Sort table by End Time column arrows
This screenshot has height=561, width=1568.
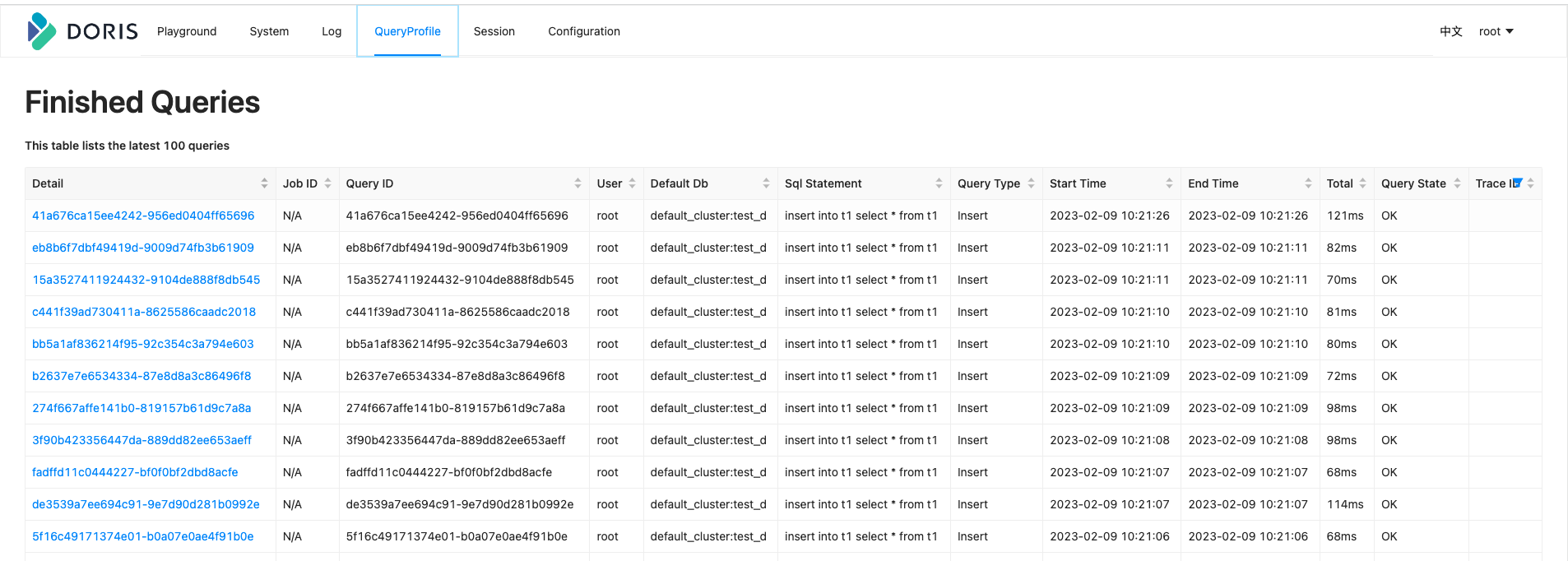[x=1308, y=183]
